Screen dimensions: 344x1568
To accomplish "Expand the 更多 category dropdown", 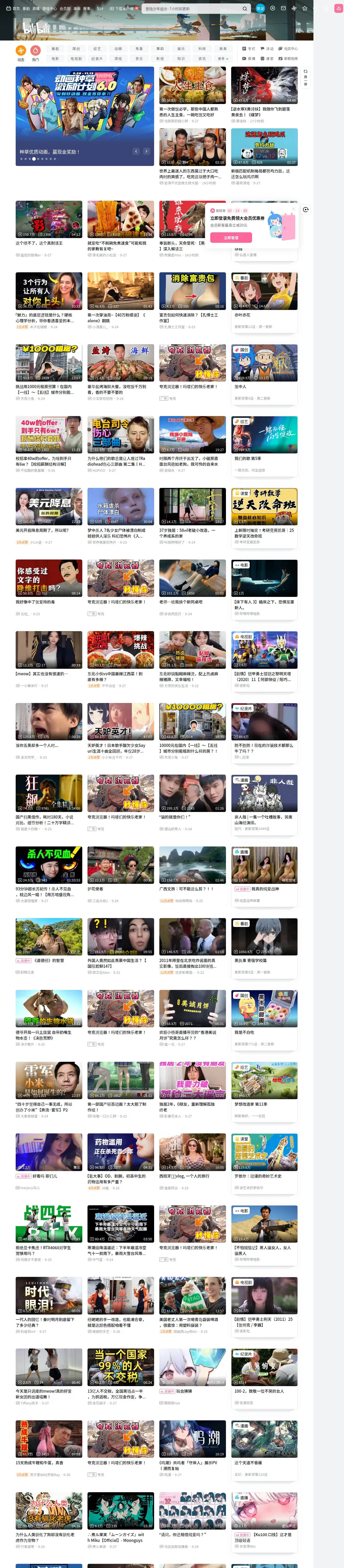I will (223, 59).
